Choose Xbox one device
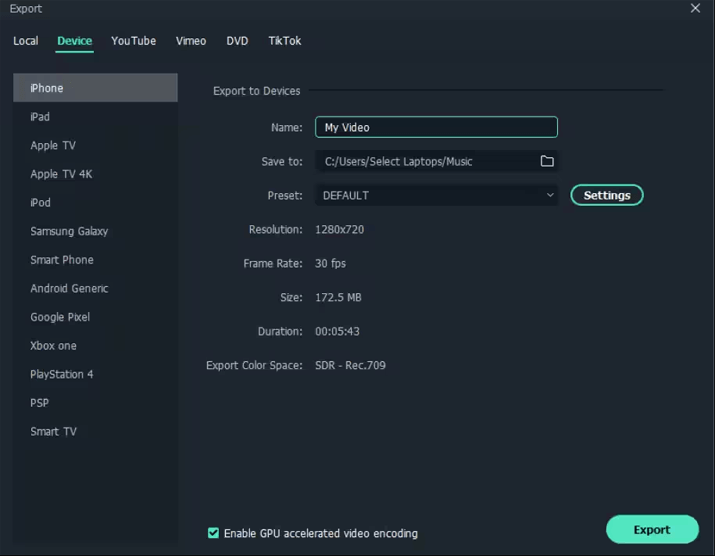The width and height of the screenshot is (715, 556). click(x=95, y=346)
